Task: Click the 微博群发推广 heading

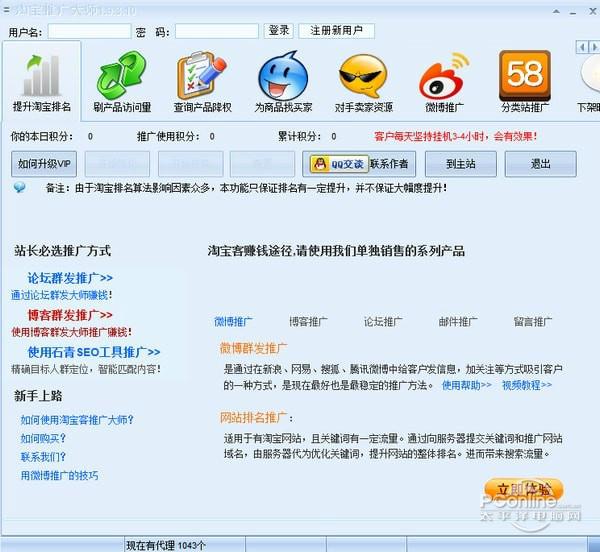Action: (253, 348)
